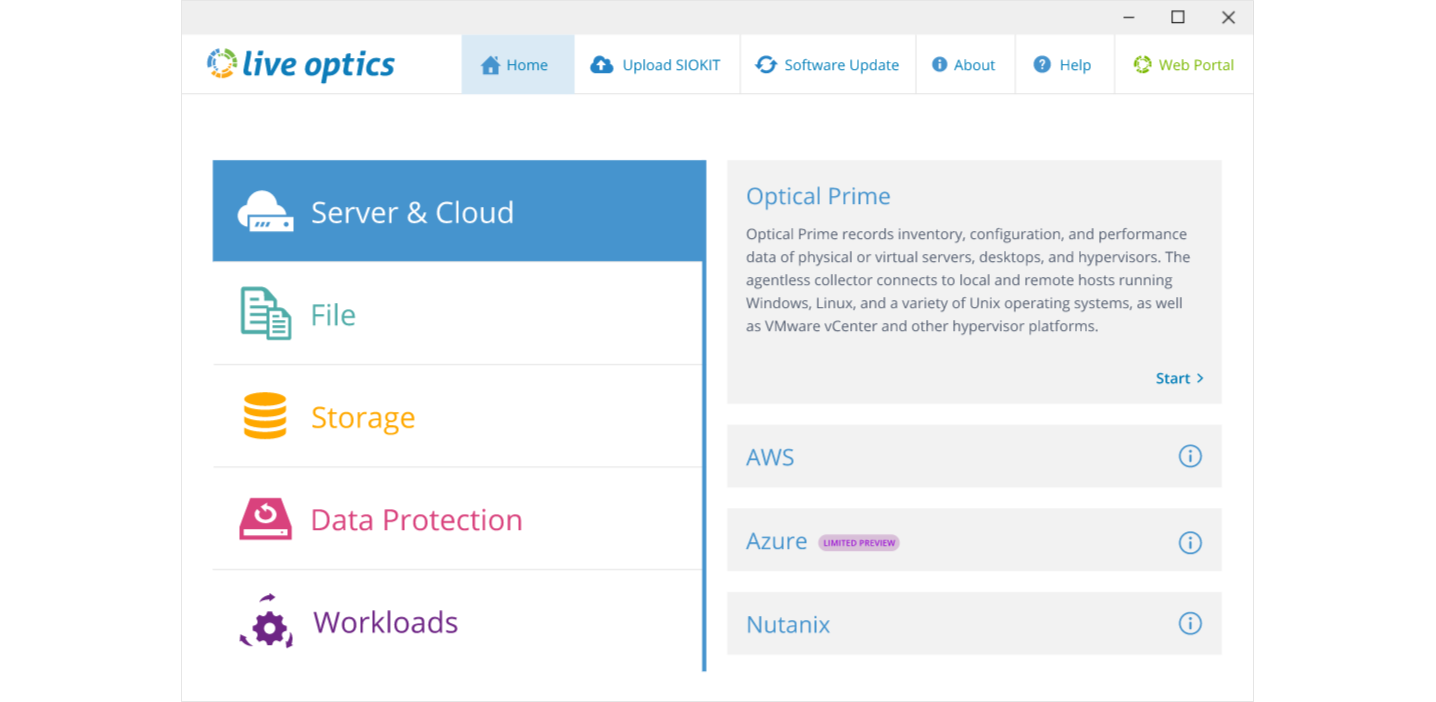The image size is (1436, 702).
Task: Expand the Azure collector panel
Action: click(x=974, y=540)
